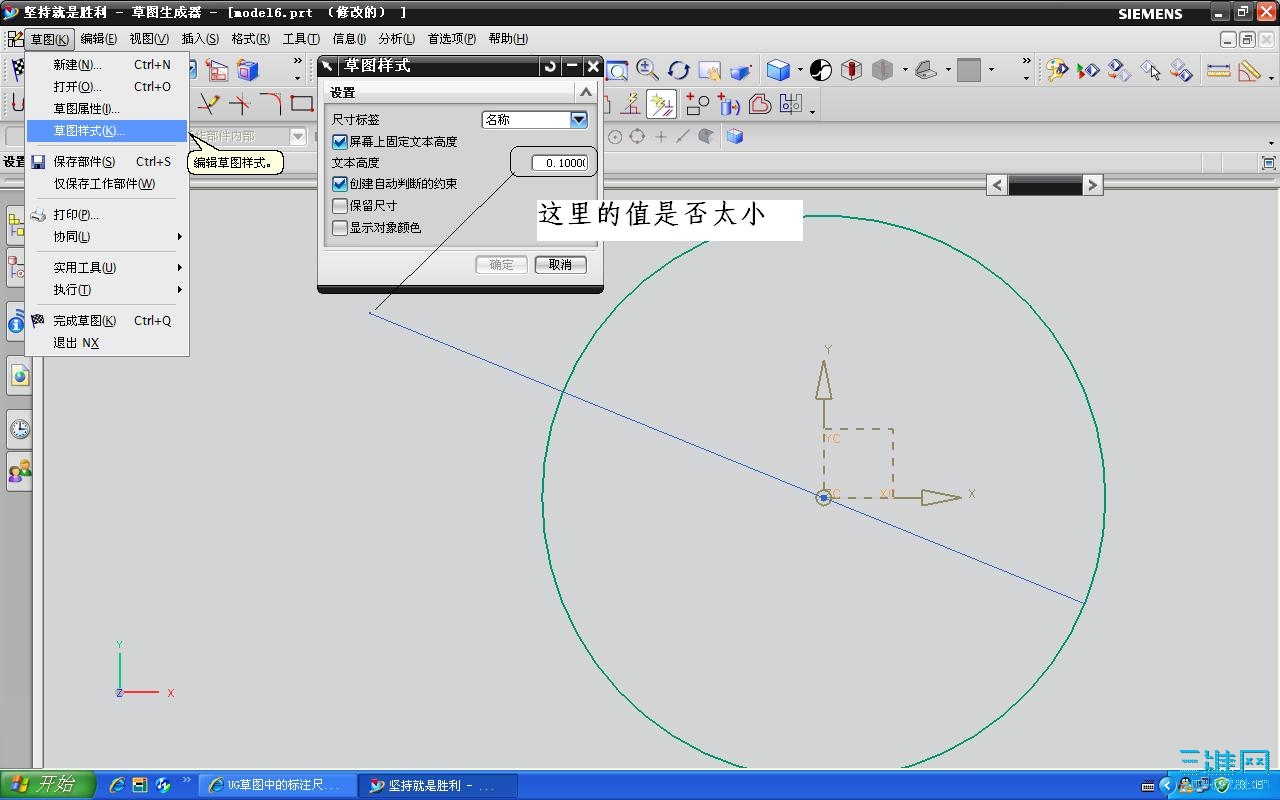1280x800 pixels.
Task: Click the 退出 NX menu entry
Action: [x=106, y=343]
